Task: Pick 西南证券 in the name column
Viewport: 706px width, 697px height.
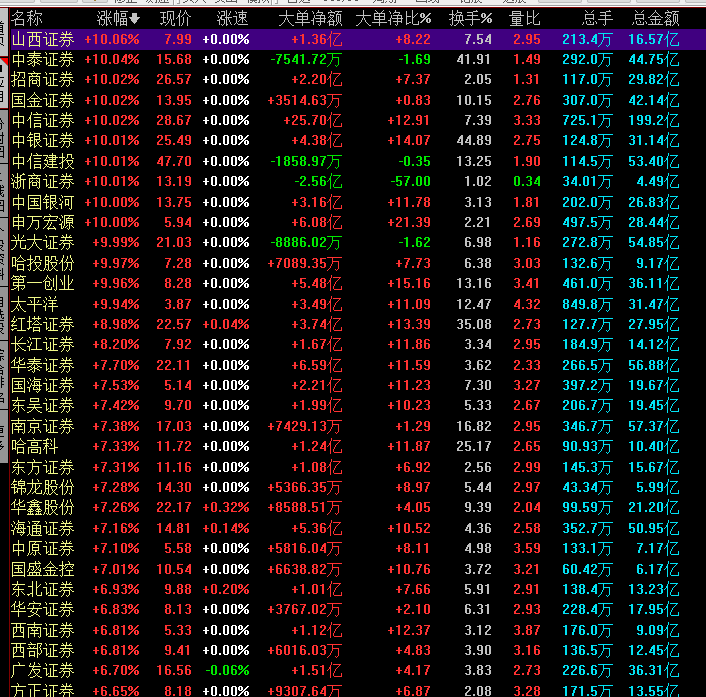Action: [x=43, y=630]
